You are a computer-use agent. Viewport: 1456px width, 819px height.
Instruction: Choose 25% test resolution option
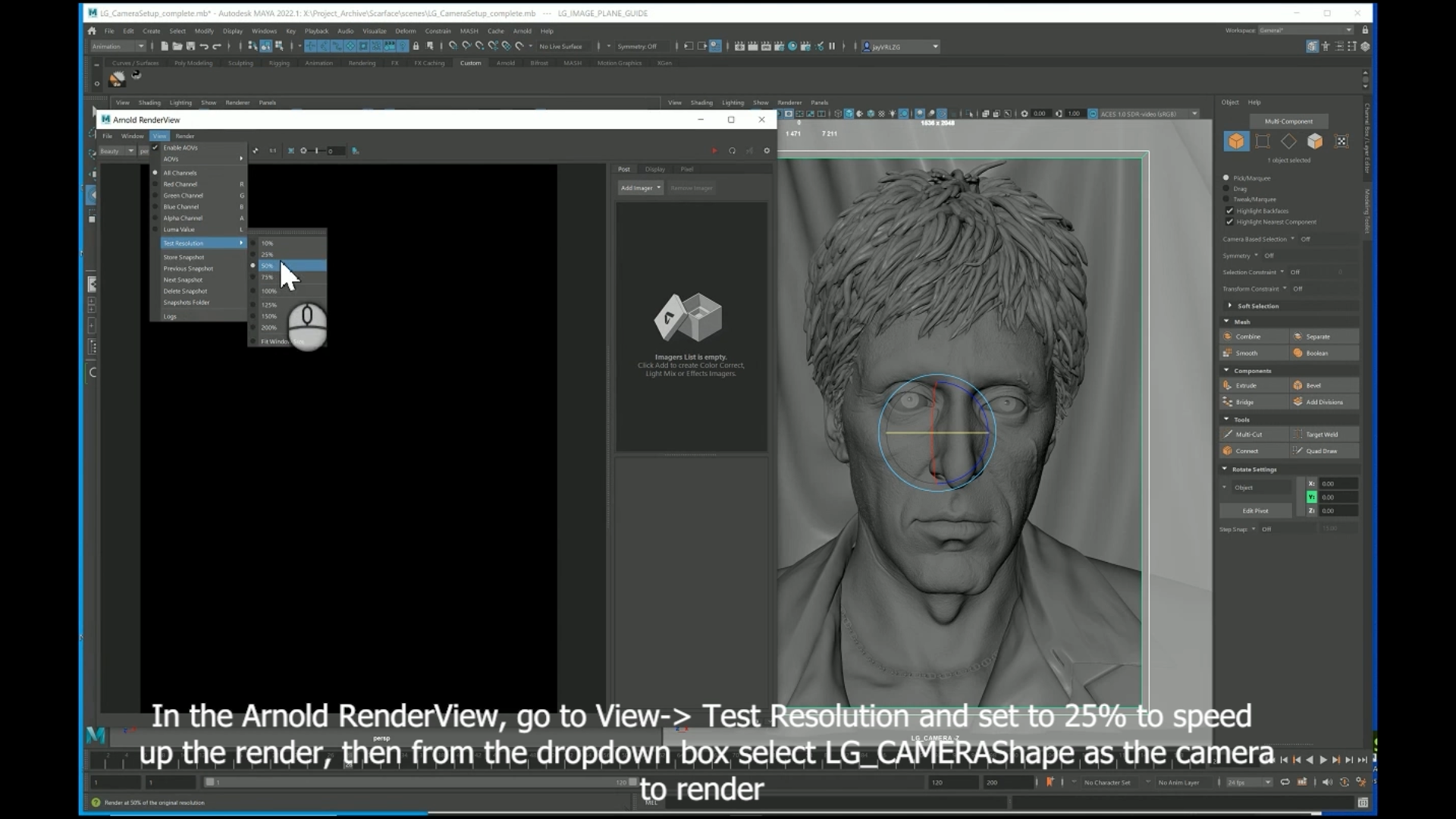click(x=268, y=255)
